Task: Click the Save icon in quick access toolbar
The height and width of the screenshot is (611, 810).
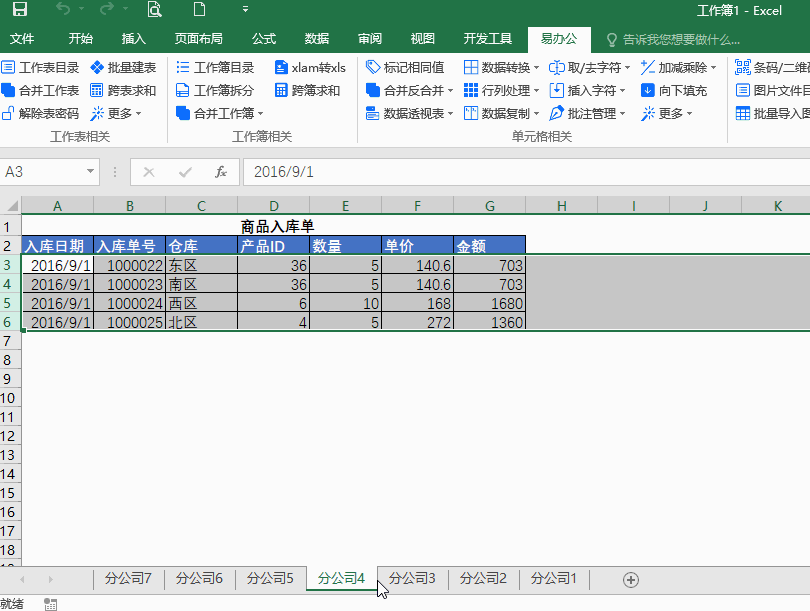Action: 20,9
